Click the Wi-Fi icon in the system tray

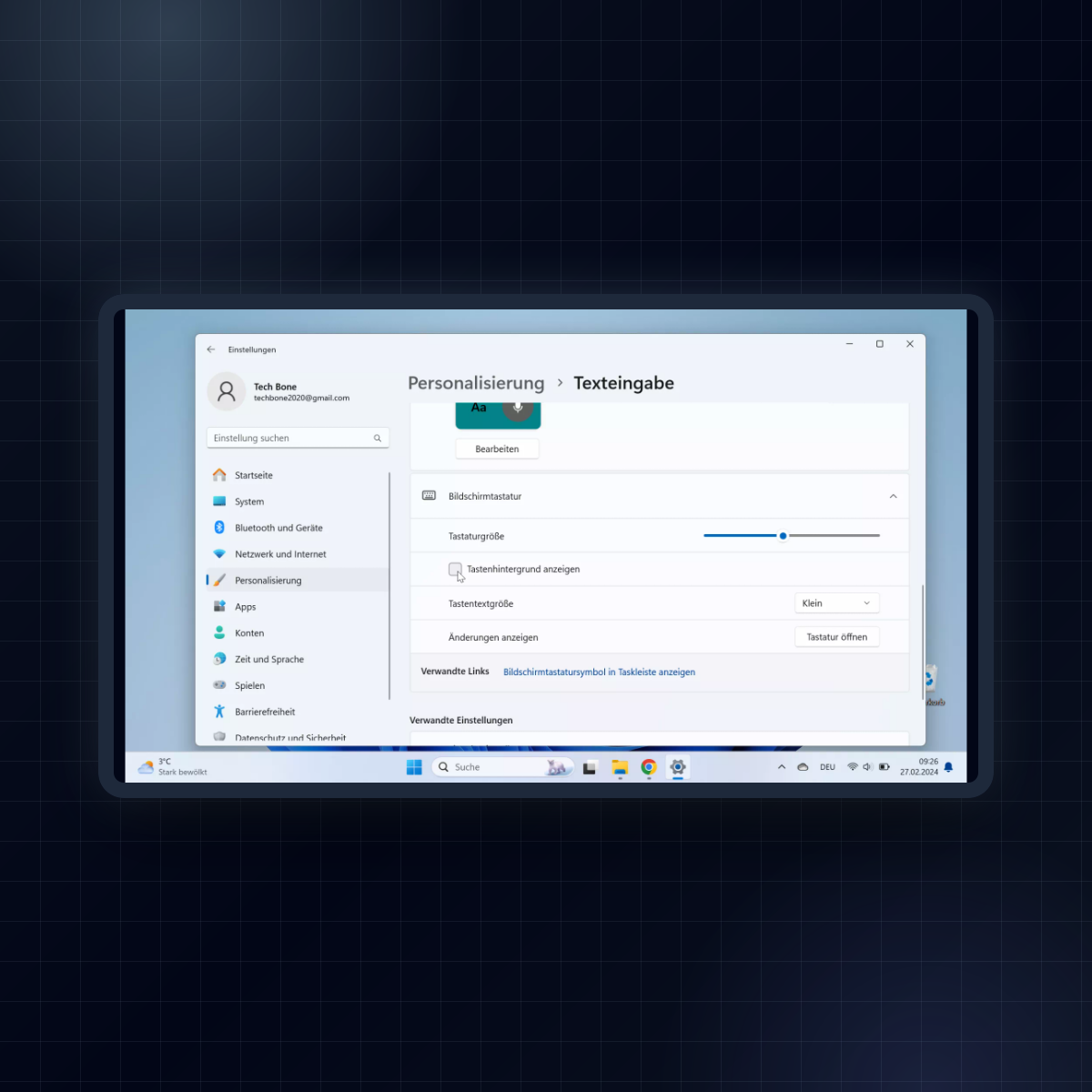pos(853,767)
